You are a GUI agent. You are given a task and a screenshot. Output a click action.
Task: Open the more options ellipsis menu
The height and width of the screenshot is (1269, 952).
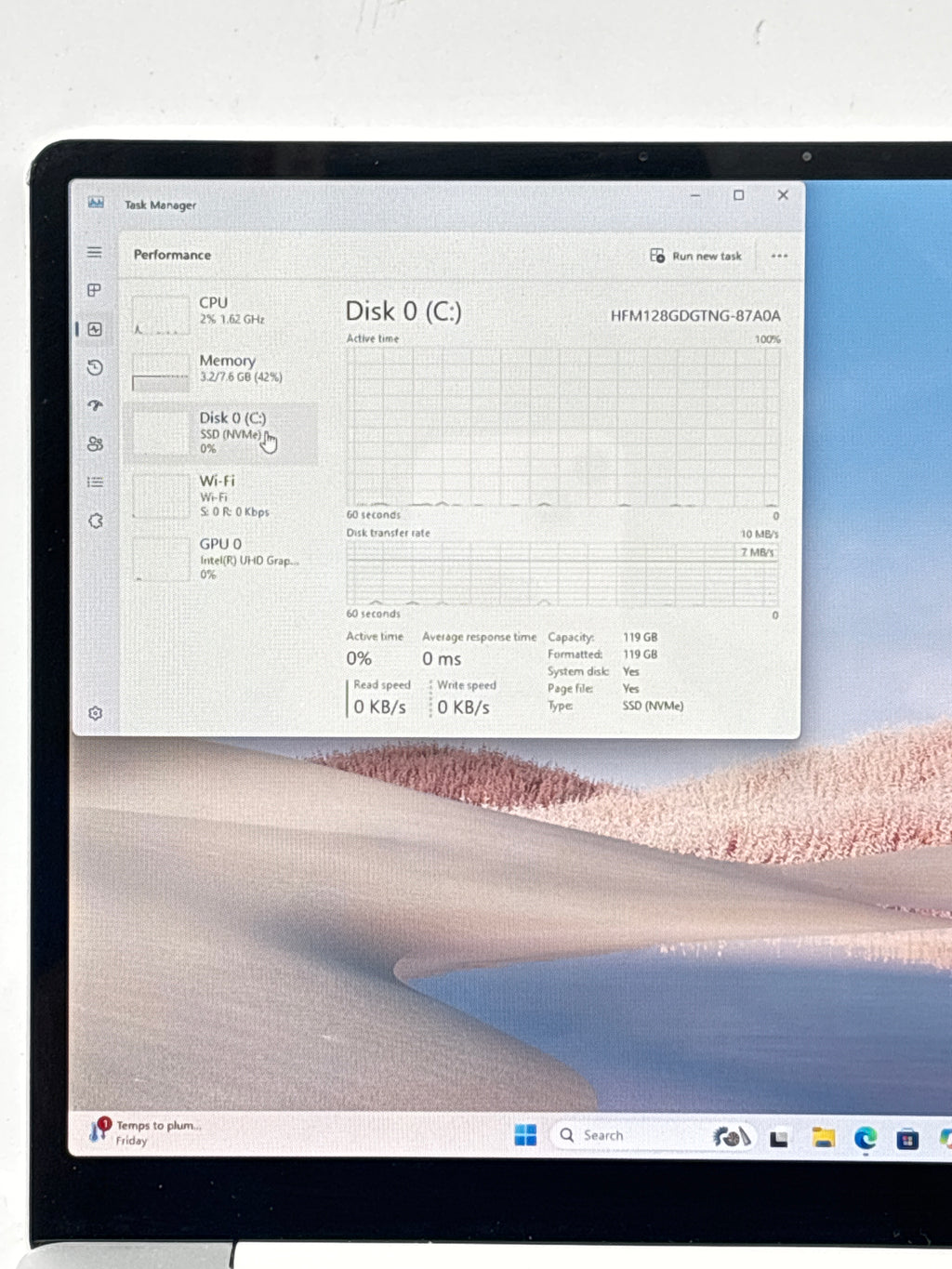pos(779,256)
